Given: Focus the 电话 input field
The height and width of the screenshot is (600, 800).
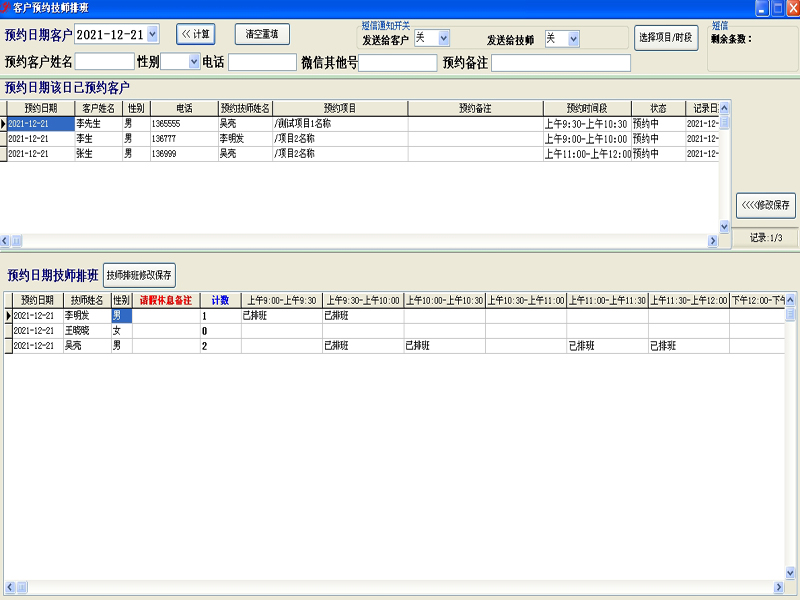Looking at the screenshot, I should pos(262,62).
